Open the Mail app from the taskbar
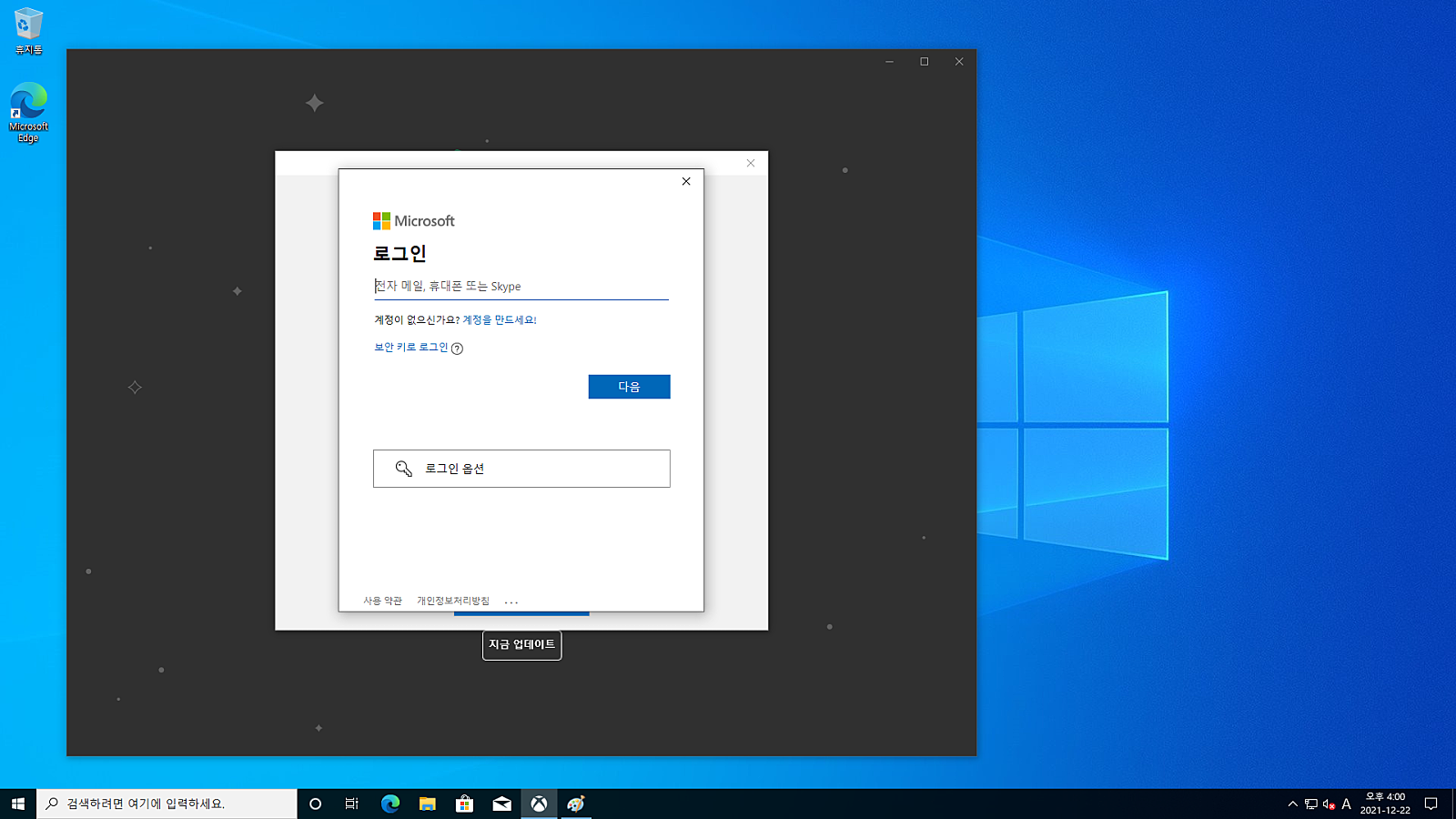 pos(502,804)
